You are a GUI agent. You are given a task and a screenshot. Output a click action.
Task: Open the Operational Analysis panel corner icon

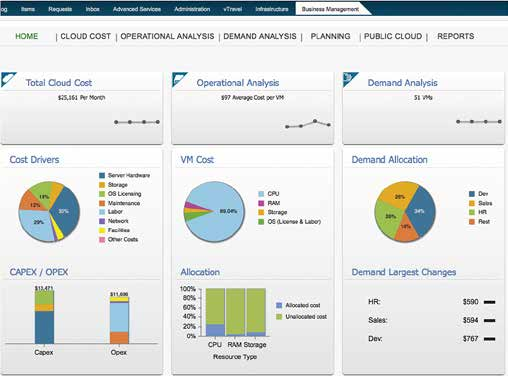(179, 79)
